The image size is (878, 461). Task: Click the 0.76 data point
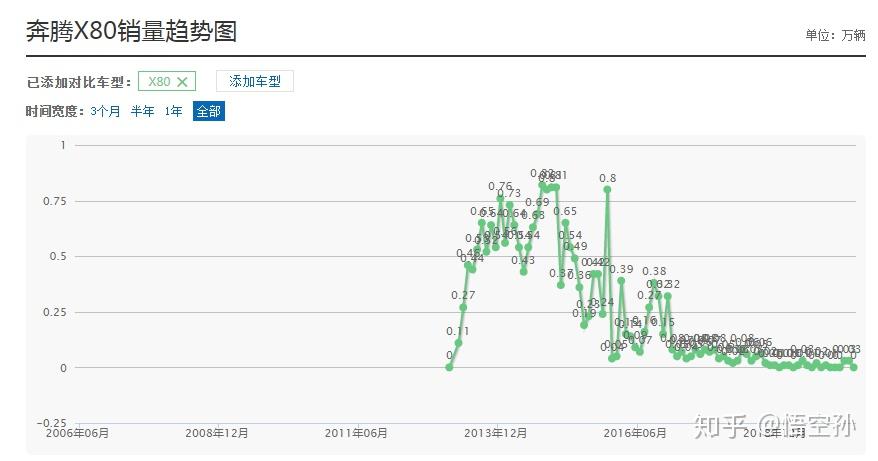click(x=500, y=198)
